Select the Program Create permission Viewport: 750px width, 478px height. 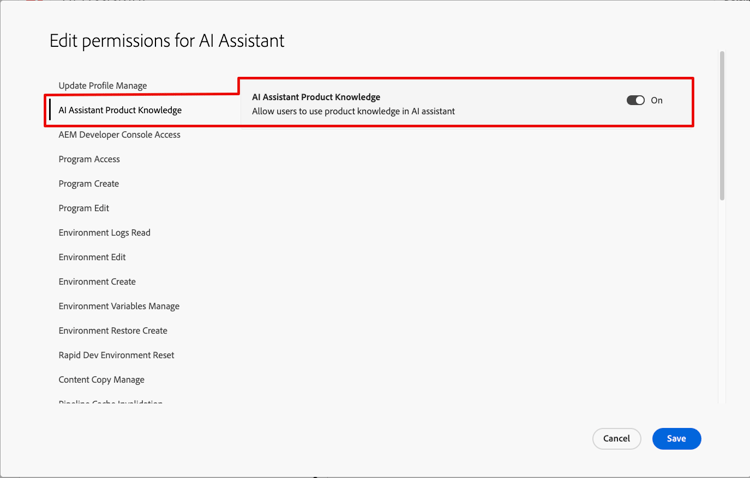click(88, 184)
